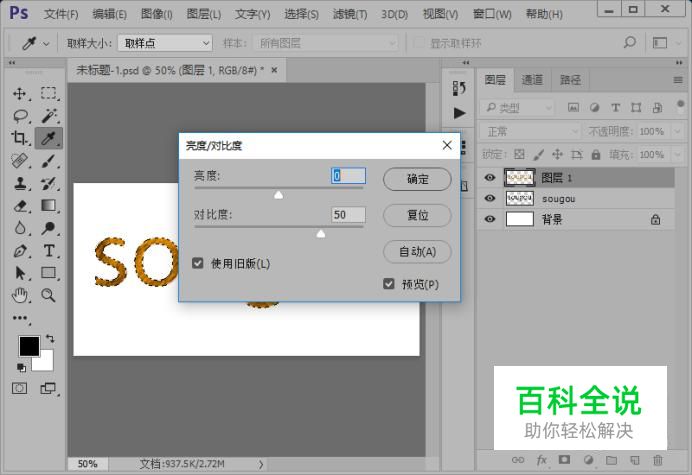
Task: Select the Crop tool
Action: [x=19, y=138]
